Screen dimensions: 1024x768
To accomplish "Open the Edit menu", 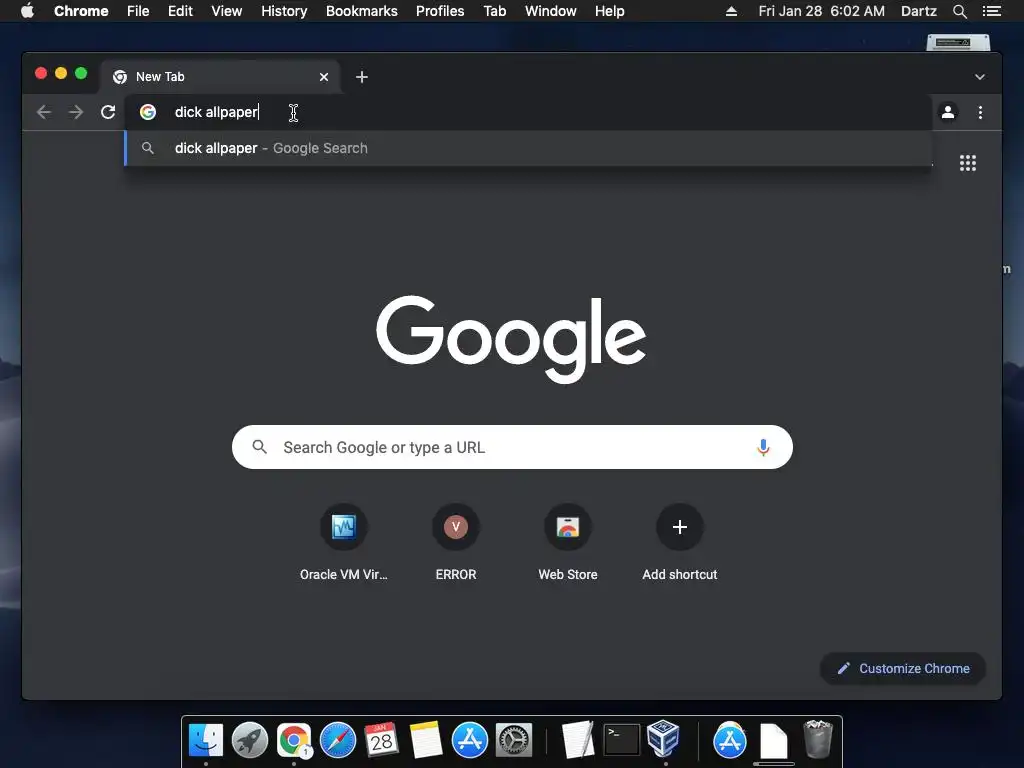I will click(180, 11).
